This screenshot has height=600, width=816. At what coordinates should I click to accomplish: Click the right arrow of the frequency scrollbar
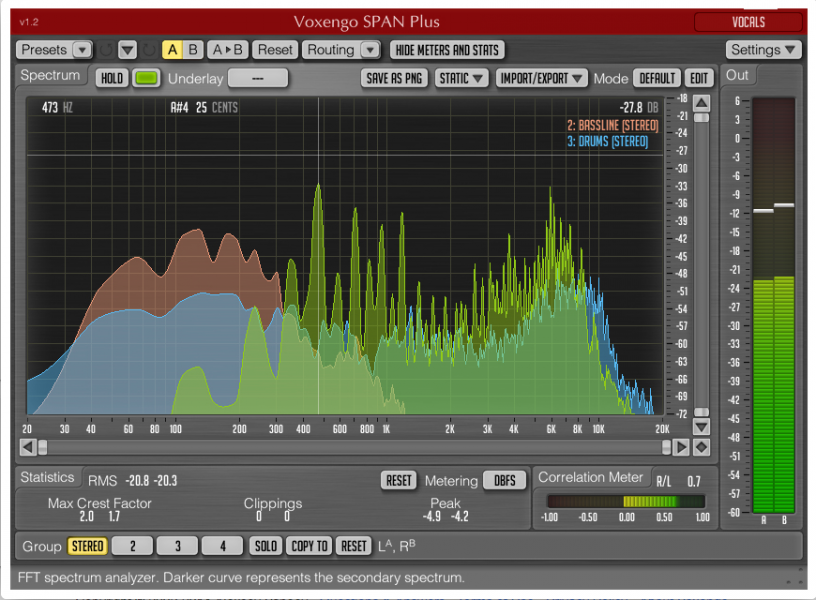tap(681, 447)
